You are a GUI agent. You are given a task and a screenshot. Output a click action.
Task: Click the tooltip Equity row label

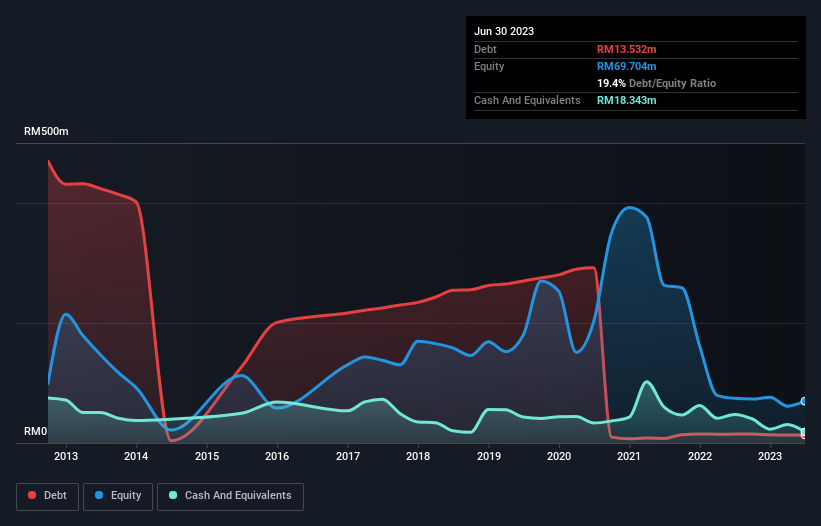pos(489,66)
